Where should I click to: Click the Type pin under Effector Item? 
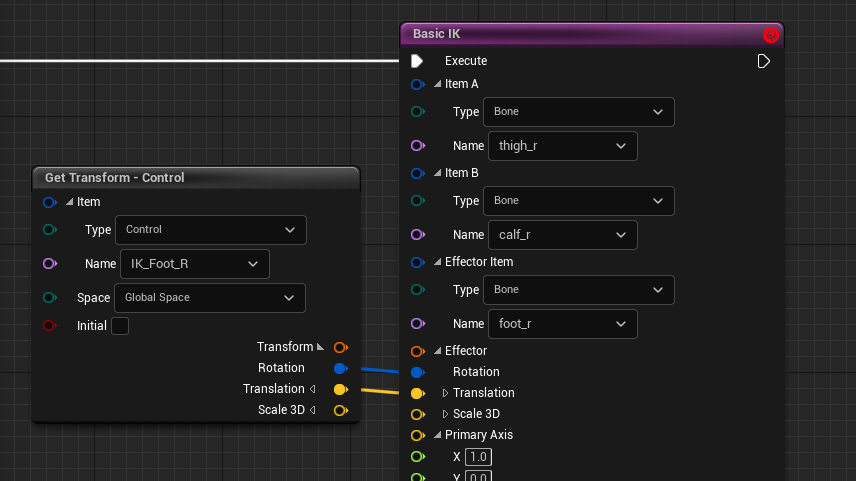(418, 290)
